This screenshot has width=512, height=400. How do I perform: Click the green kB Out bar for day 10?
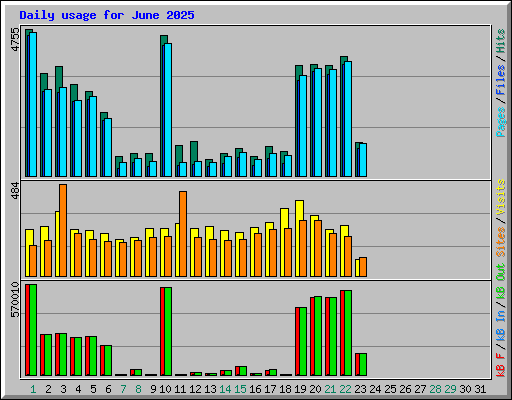pyautogui.click(x=168, y=331)
